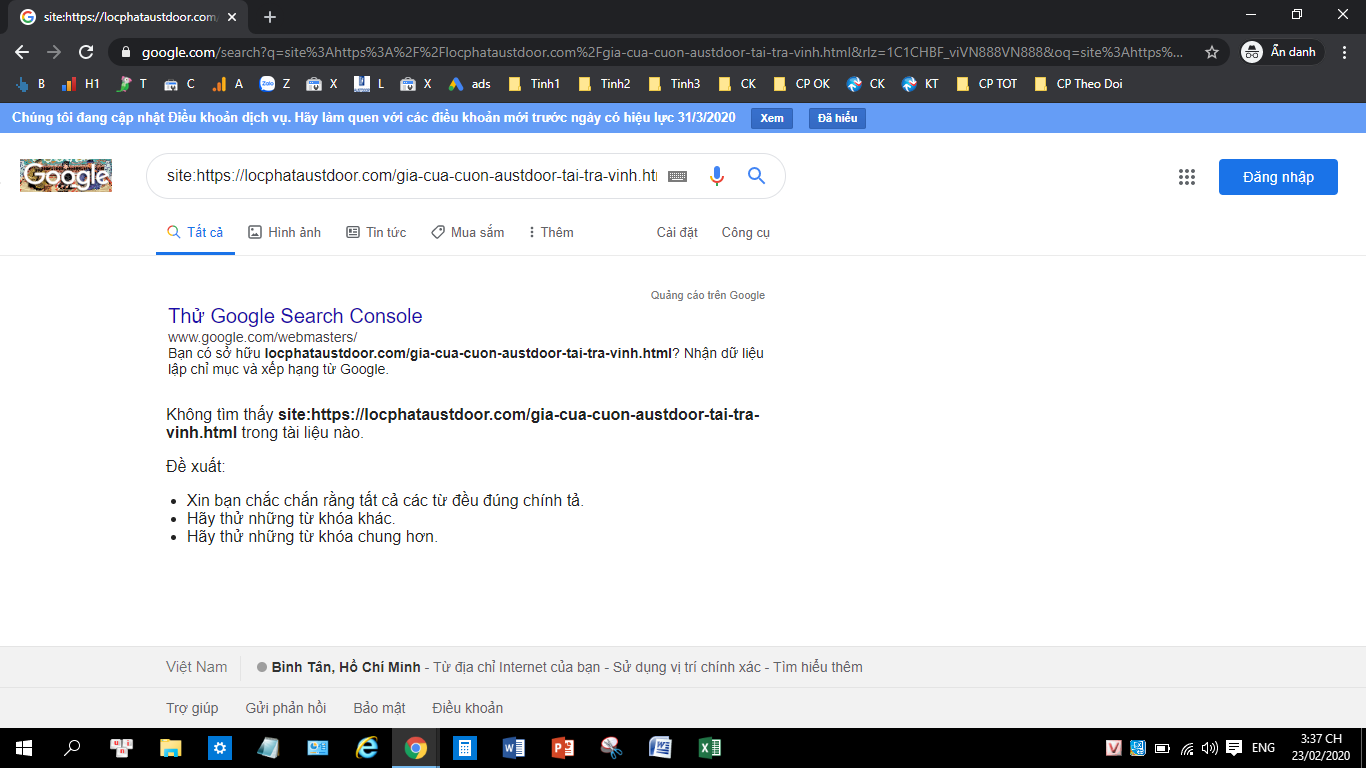Open a new tab with the plus icon
The image size is (1366, 768).
pos(270,17)
